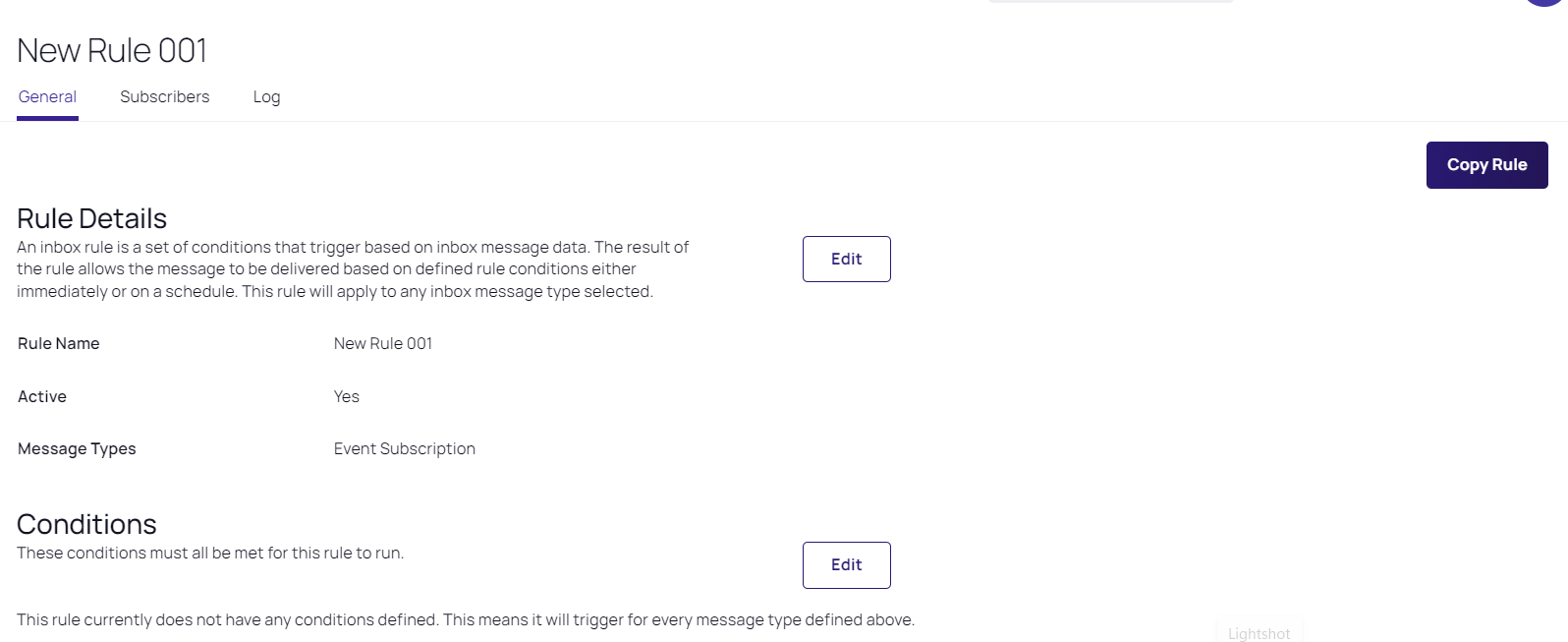The width and height of the screenshot is (1568, 642).
Task: Go to the Log tab
Action: [x=266, y=97]
